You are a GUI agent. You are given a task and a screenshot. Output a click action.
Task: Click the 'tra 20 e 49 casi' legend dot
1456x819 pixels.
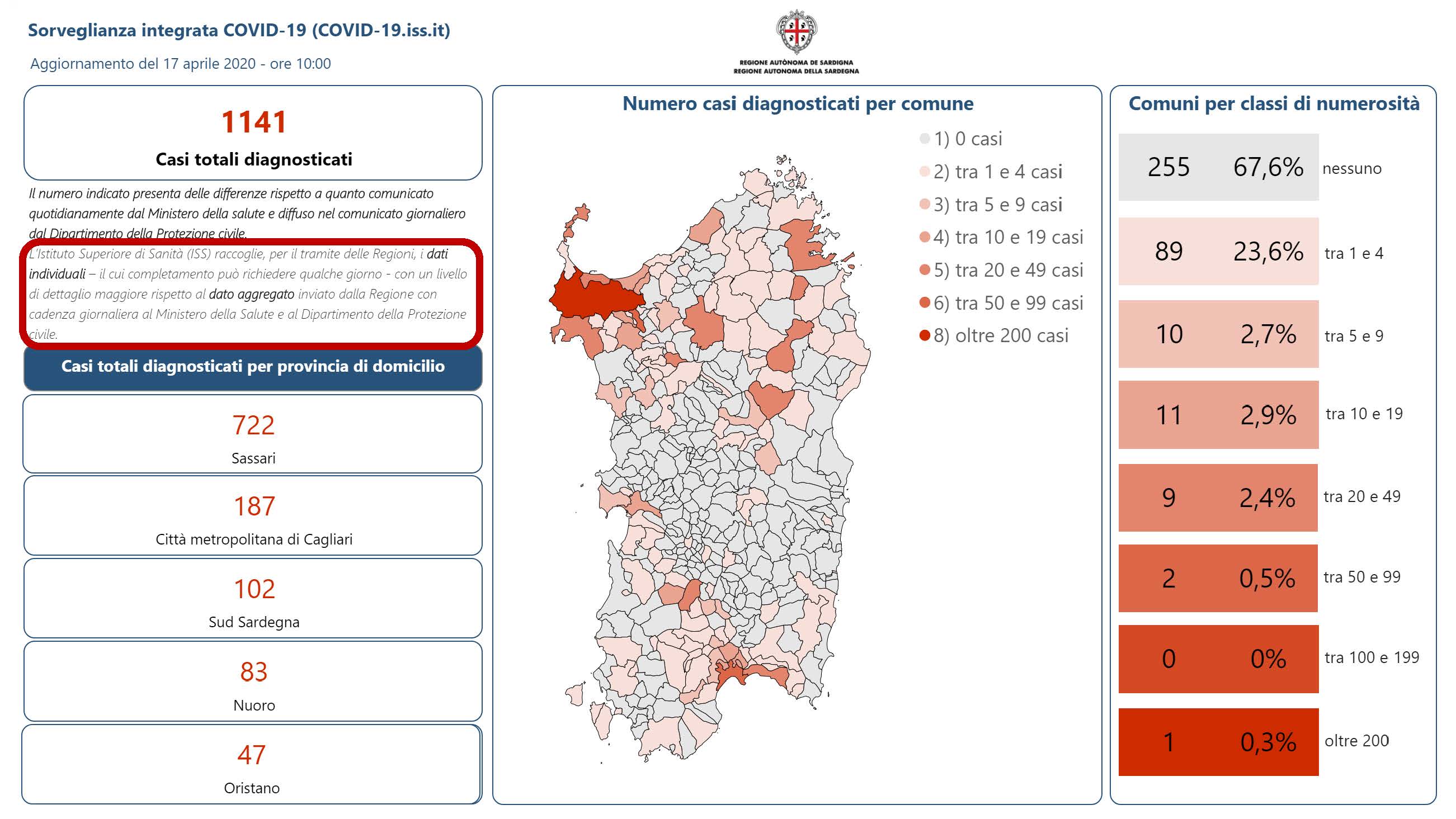925,270
